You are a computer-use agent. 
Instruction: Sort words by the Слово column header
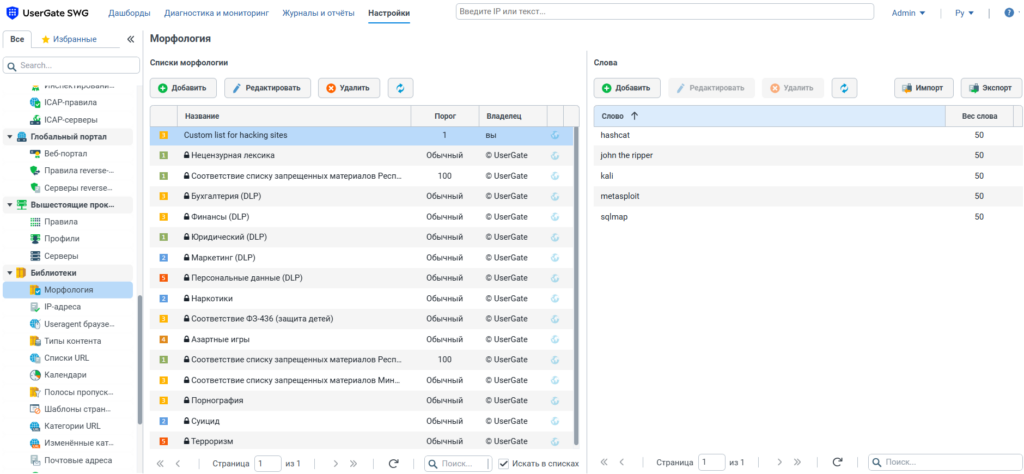click(769, 116)
